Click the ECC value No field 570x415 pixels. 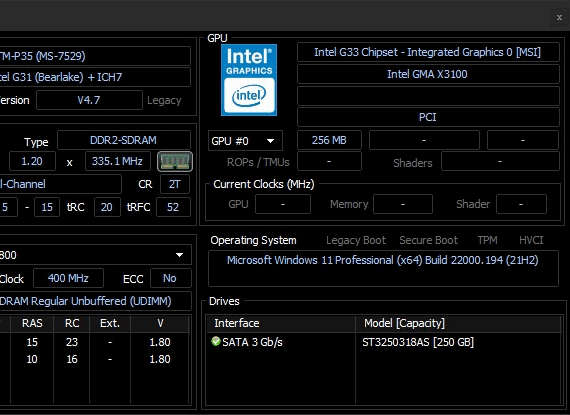click(170, 278)
